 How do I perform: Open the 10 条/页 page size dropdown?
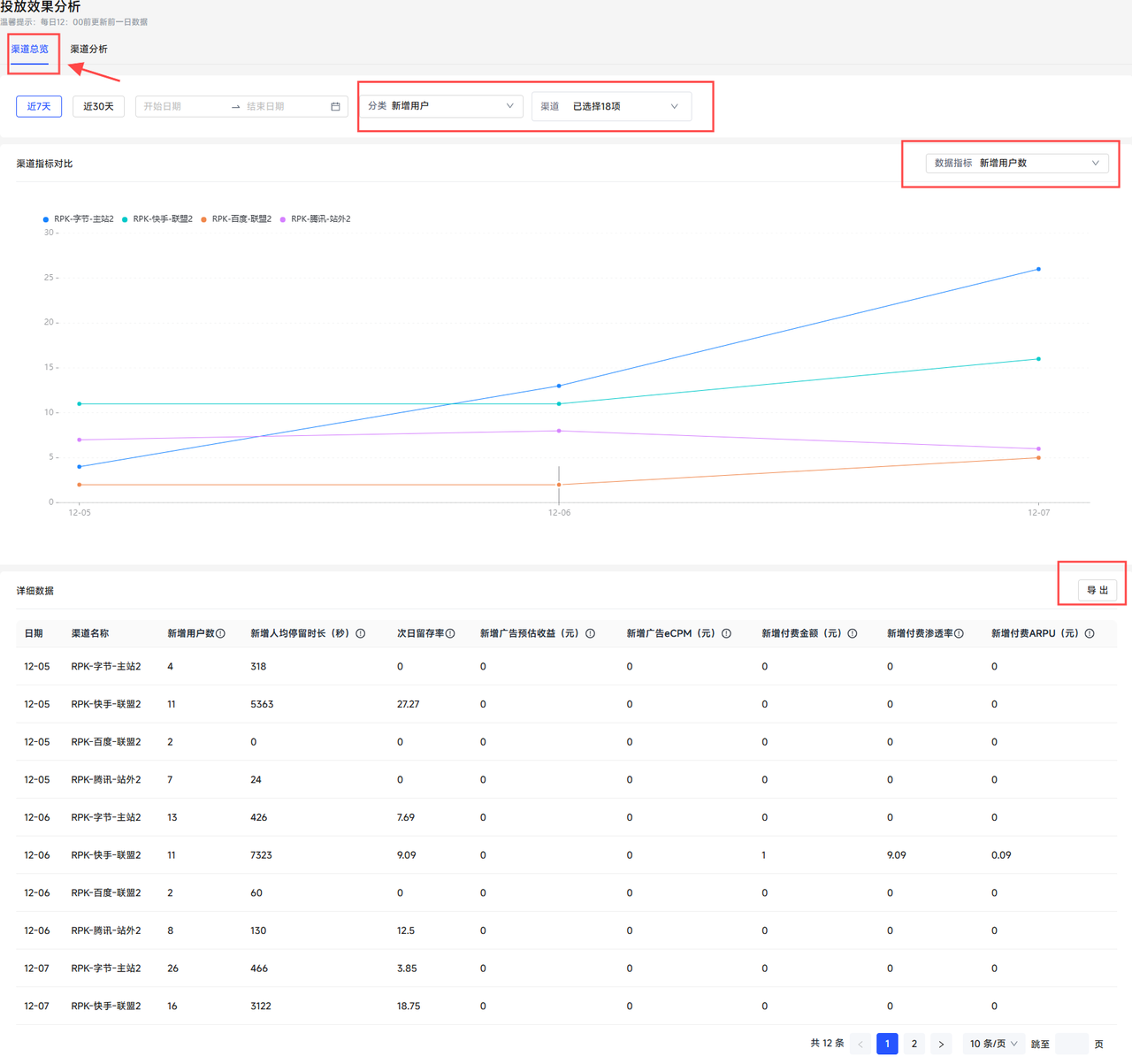coord(993,1044)
